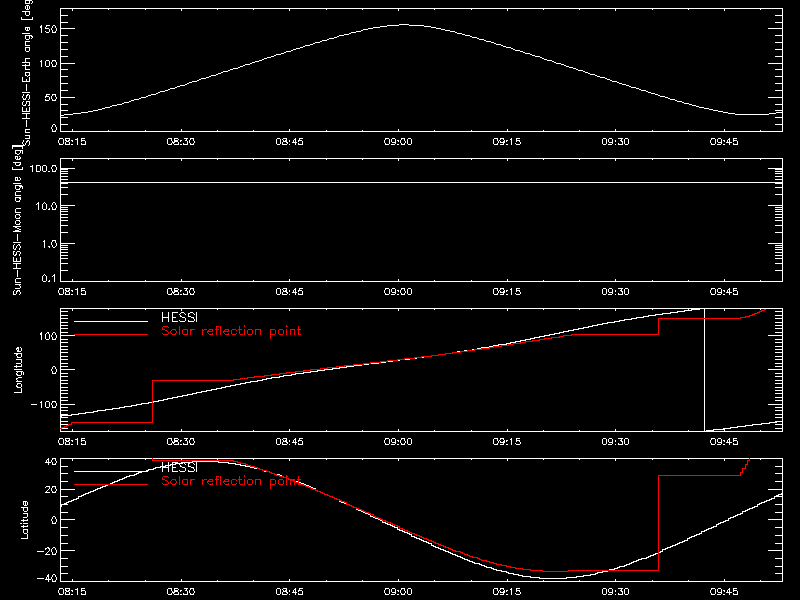The image size is (800, 600).
Task: Click the 1.0 tick on Moon angle axis
Action: (49, 244)
